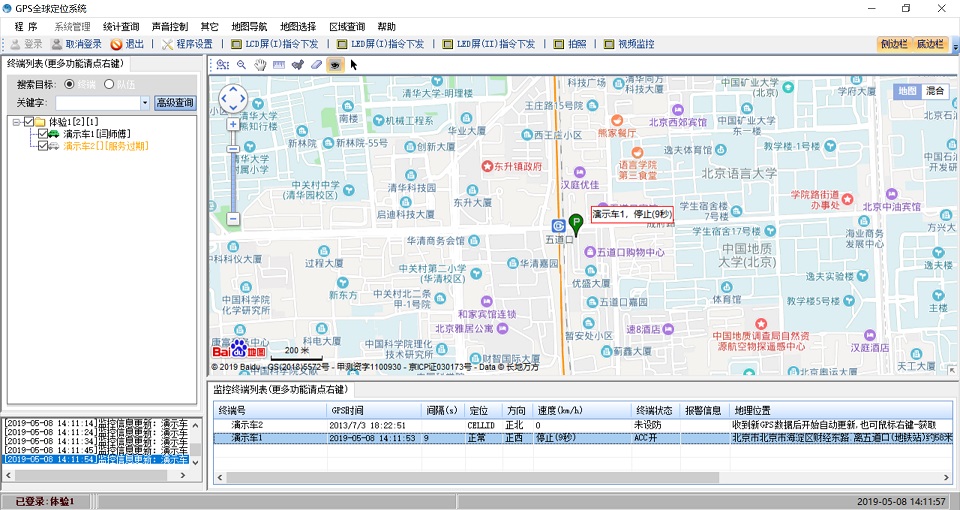Click the 取消登录 toolbar button

point(77,44)
